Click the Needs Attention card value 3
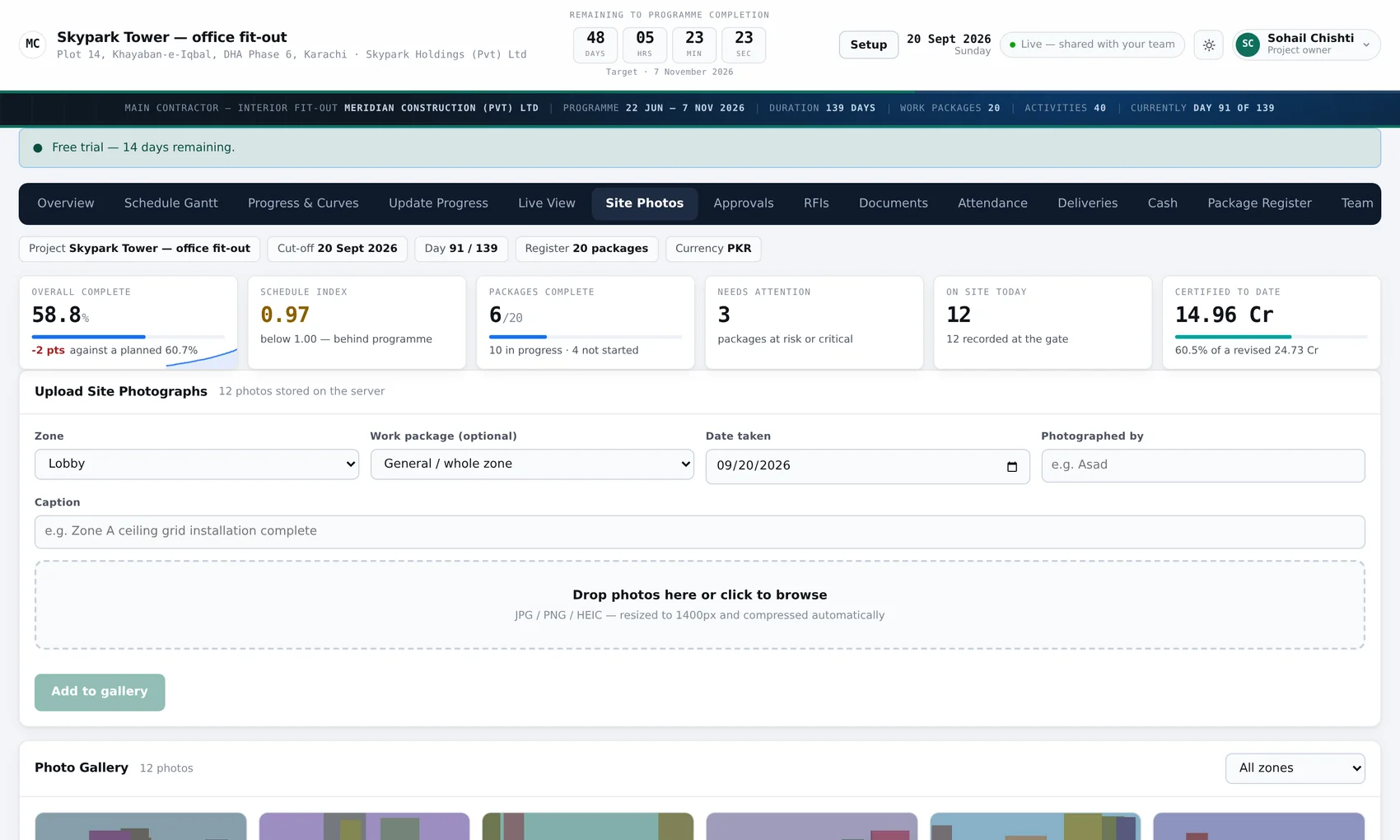Screen dimensions: 1400x840 tap(724, 315)
